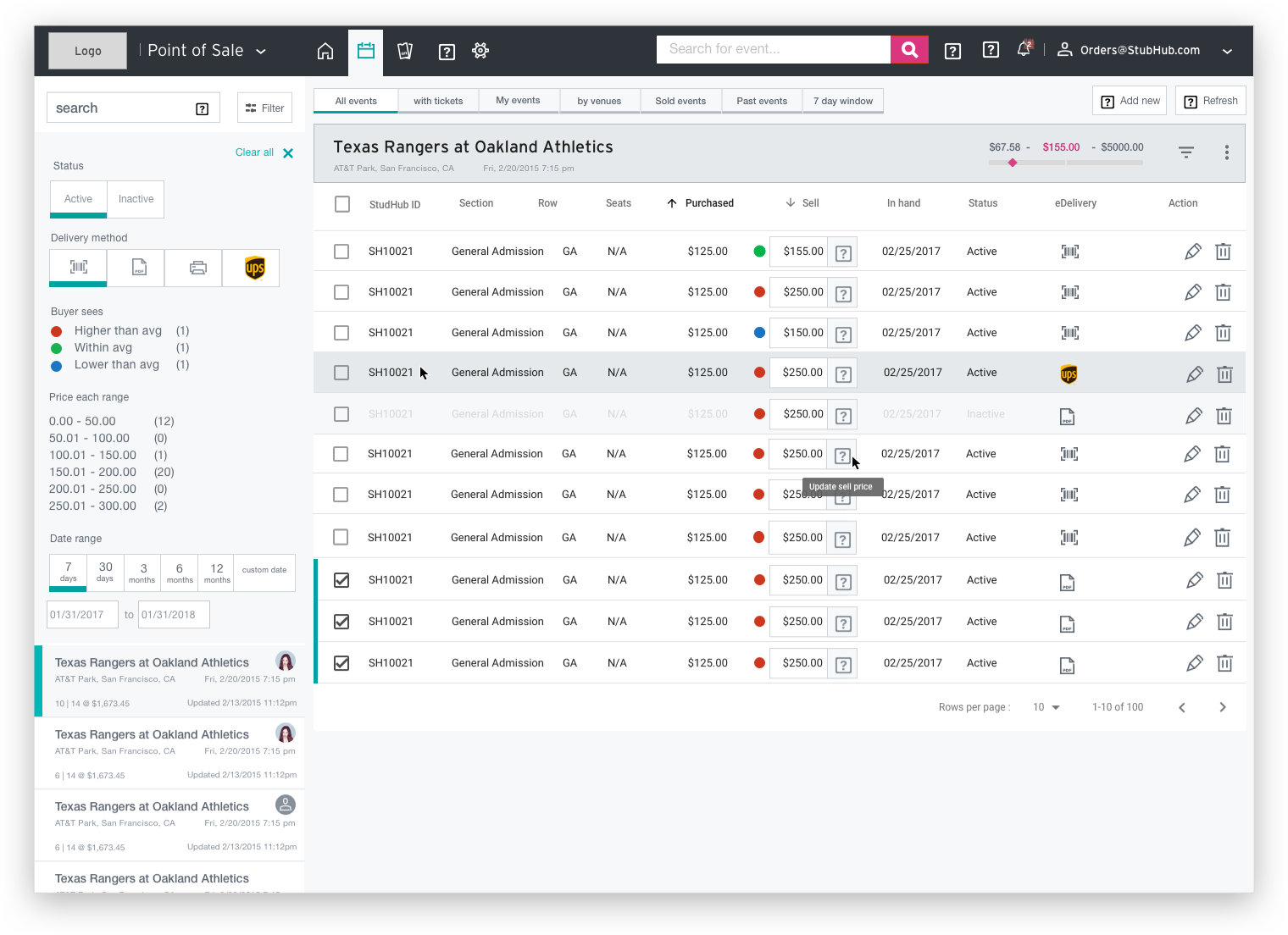
Task: Open three-dot menu in event header
Action: coord(1226,152)
